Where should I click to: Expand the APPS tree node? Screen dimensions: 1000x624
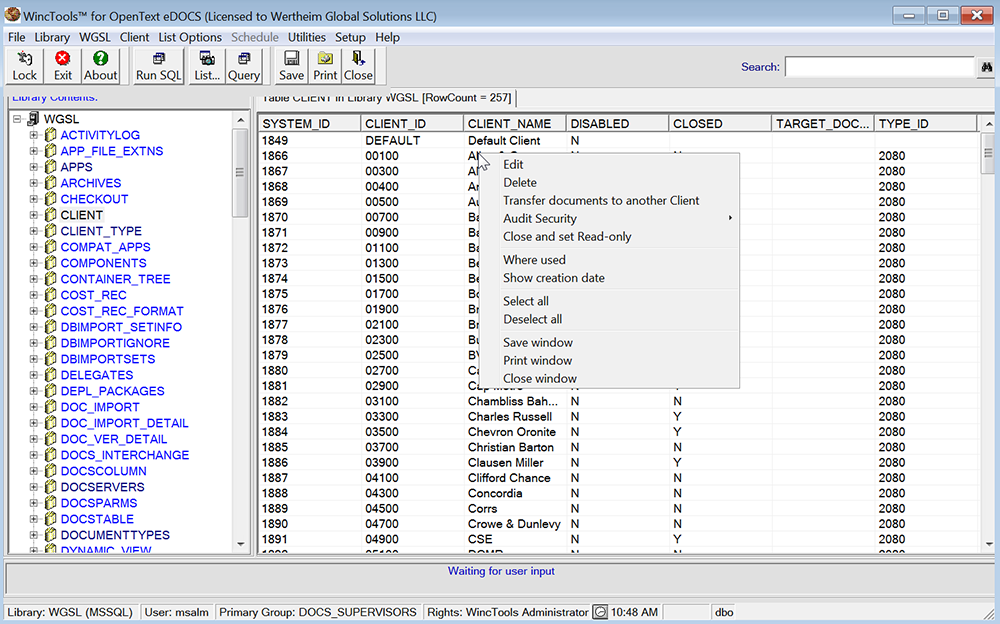click(34, 167)
